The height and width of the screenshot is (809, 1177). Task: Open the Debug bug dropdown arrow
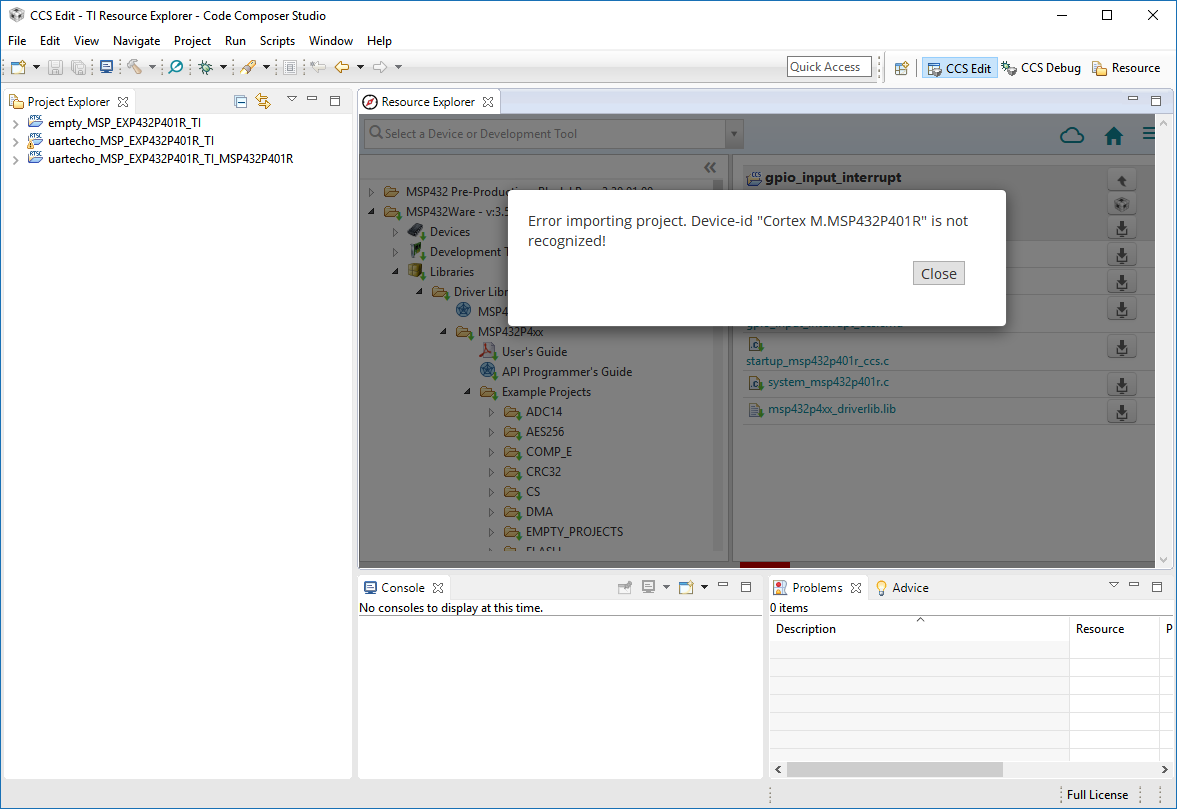point(223,68)
